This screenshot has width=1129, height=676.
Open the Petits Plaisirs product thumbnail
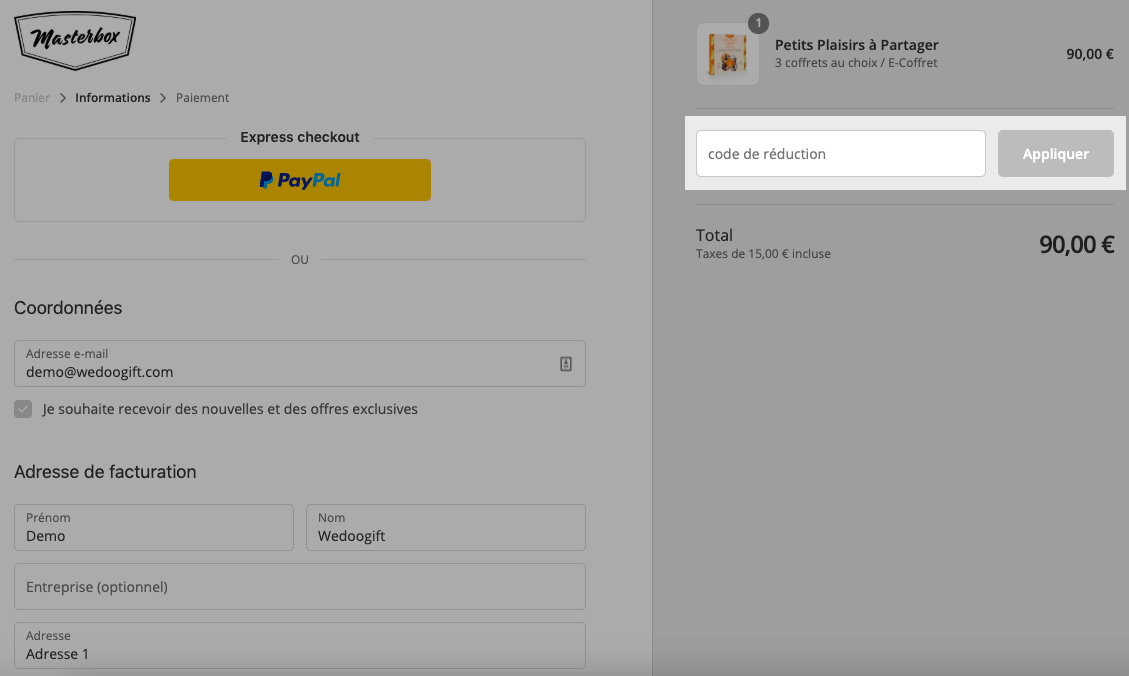click(x=727, y=54)
